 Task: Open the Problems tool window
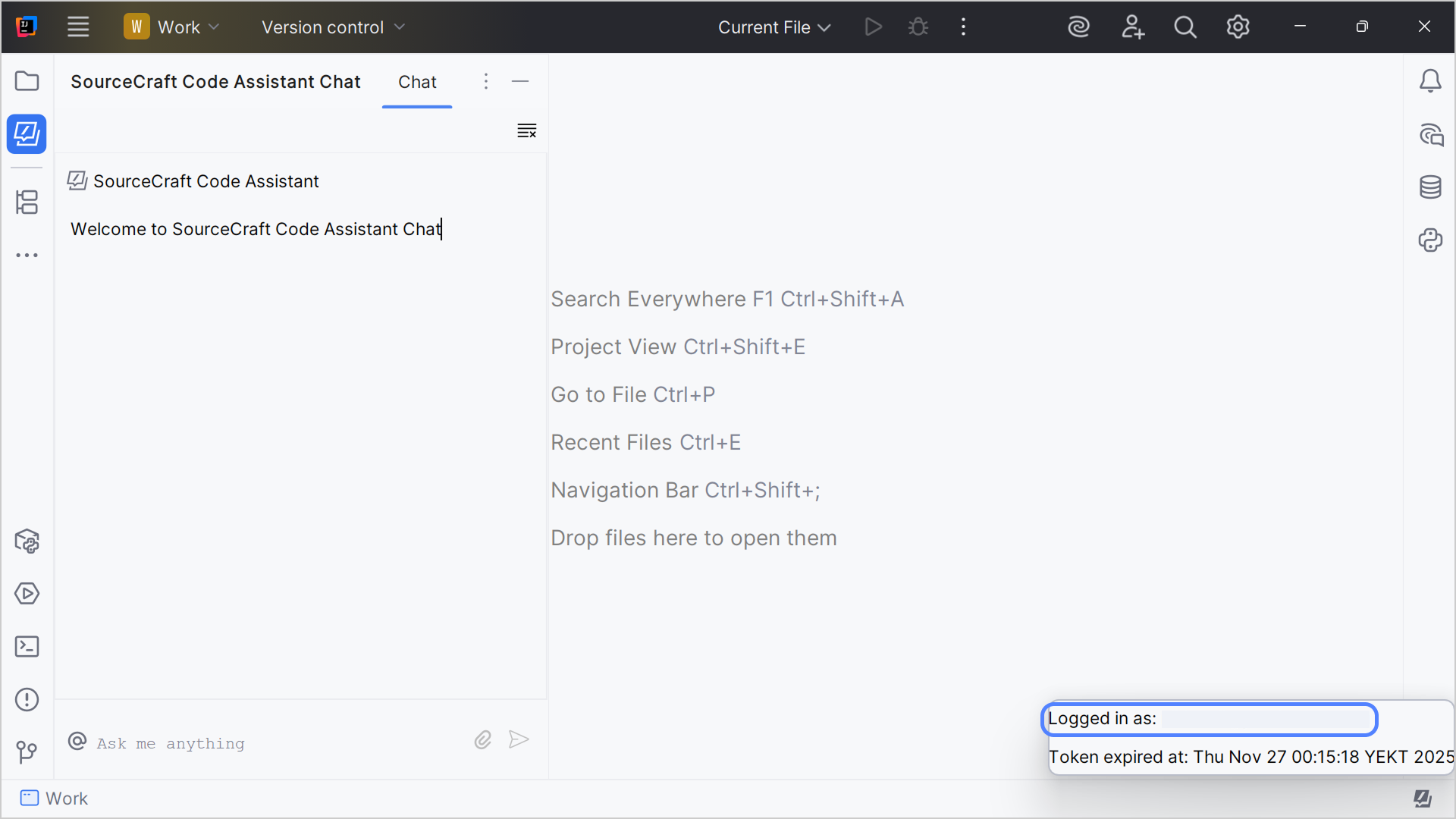(x=27, y=699)
